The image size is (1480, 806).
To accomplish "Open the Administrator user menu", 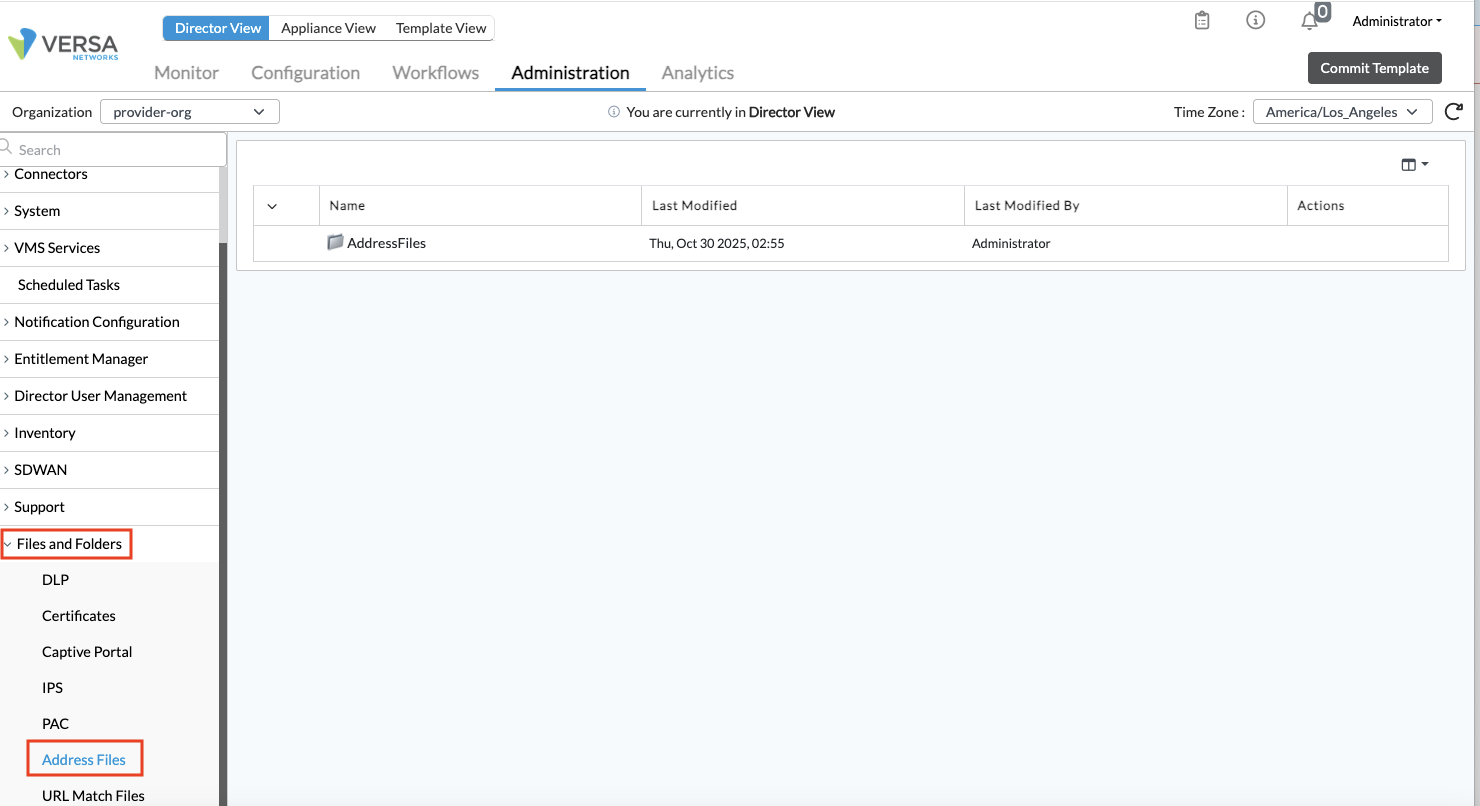I will [1396, 22].
